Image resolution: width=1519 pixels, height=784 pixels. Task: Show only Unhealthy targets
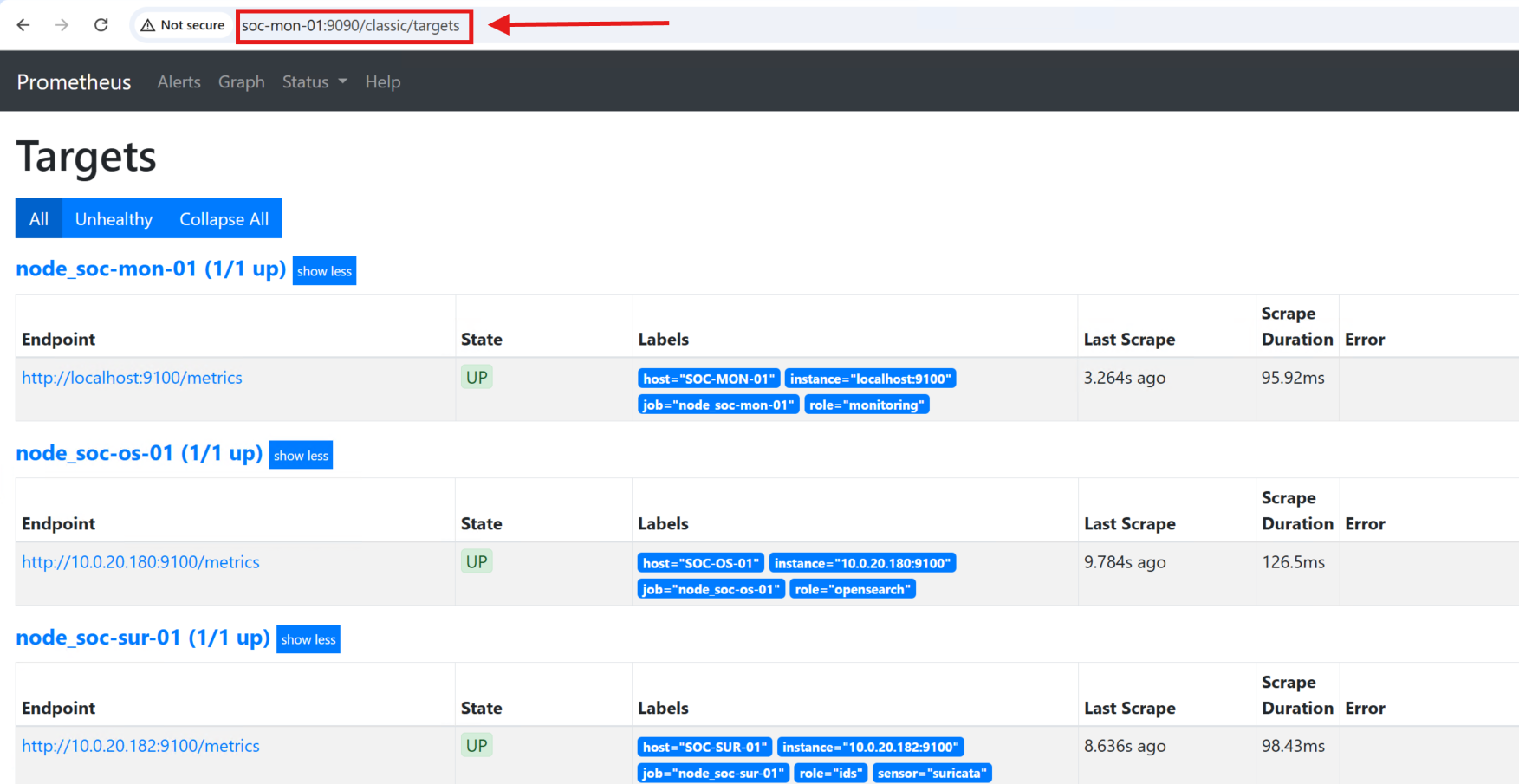click(x=114, y=219)
